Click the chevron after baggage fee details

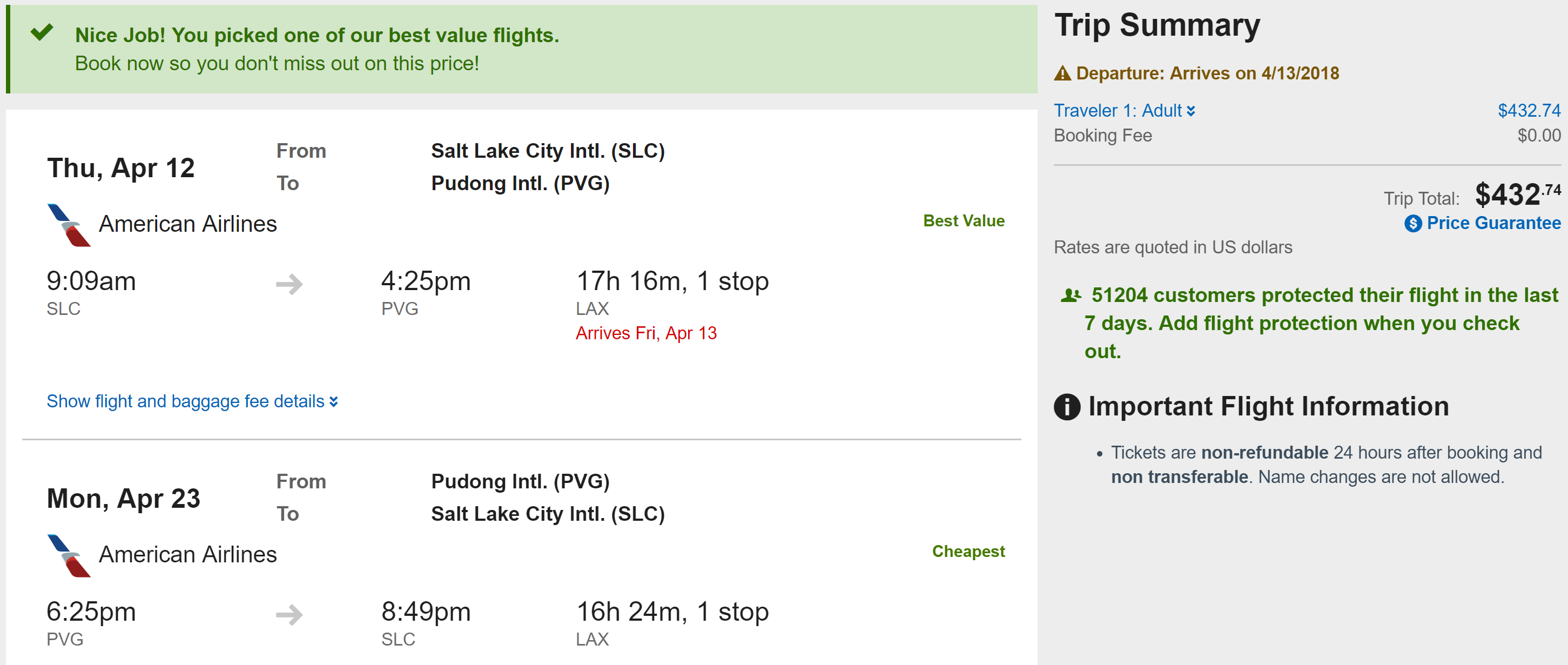coord(334,402)
